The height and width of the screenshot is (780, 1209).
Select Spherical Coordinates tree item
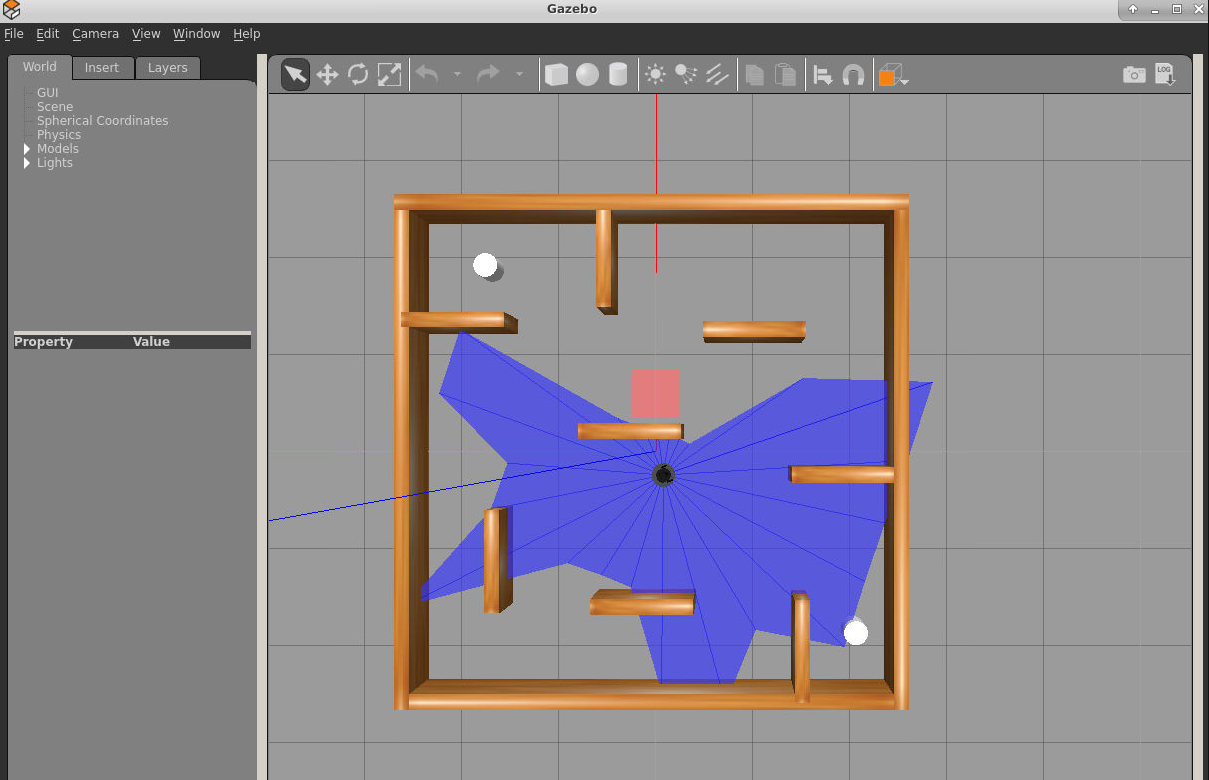pos(103,121)
